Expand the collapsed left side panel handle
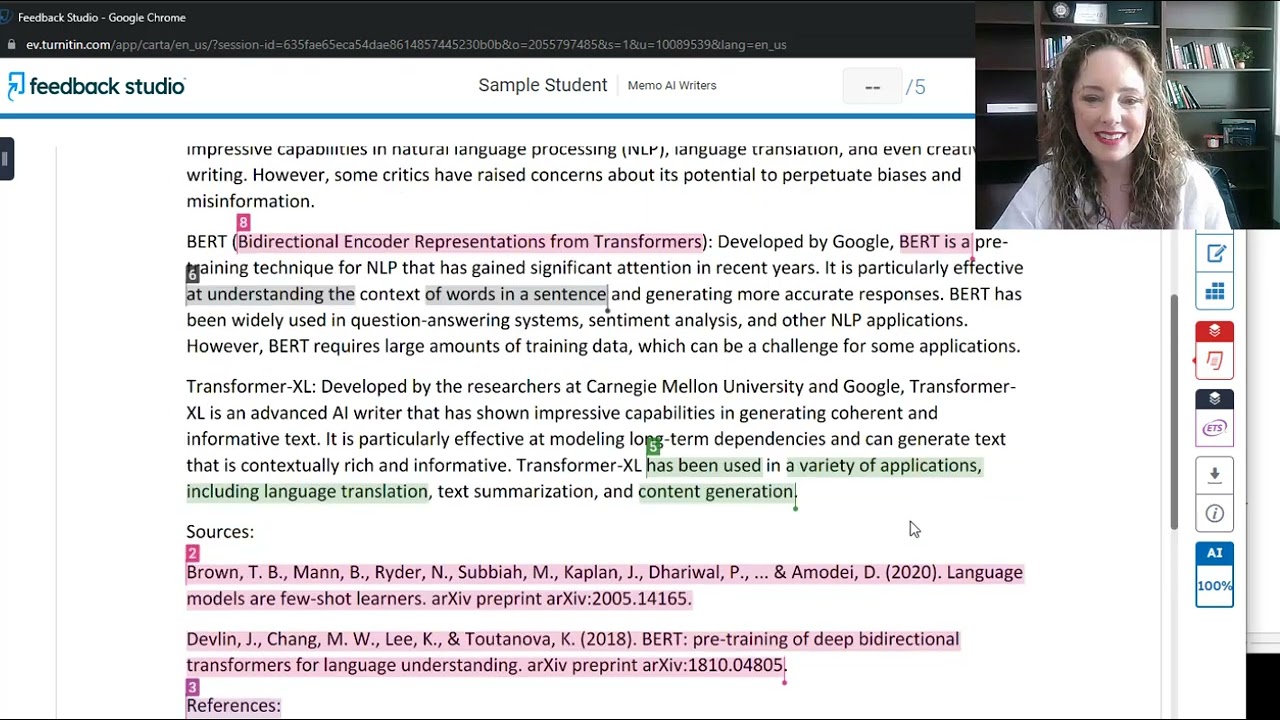1280x720 pixels. 7,159
